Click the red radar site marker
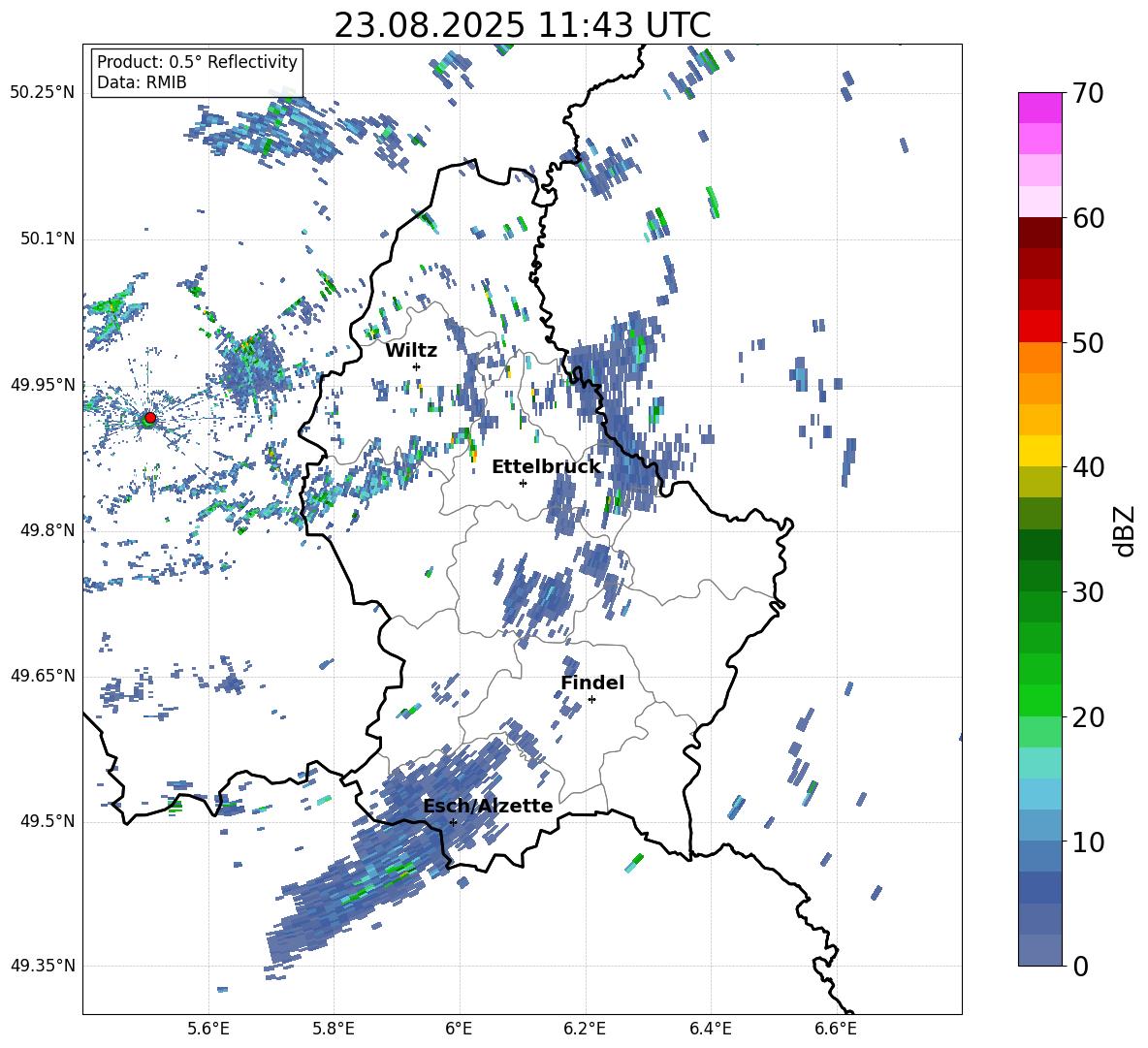This screenshot has width=1148, height=1048. click(x=150, y=418)
